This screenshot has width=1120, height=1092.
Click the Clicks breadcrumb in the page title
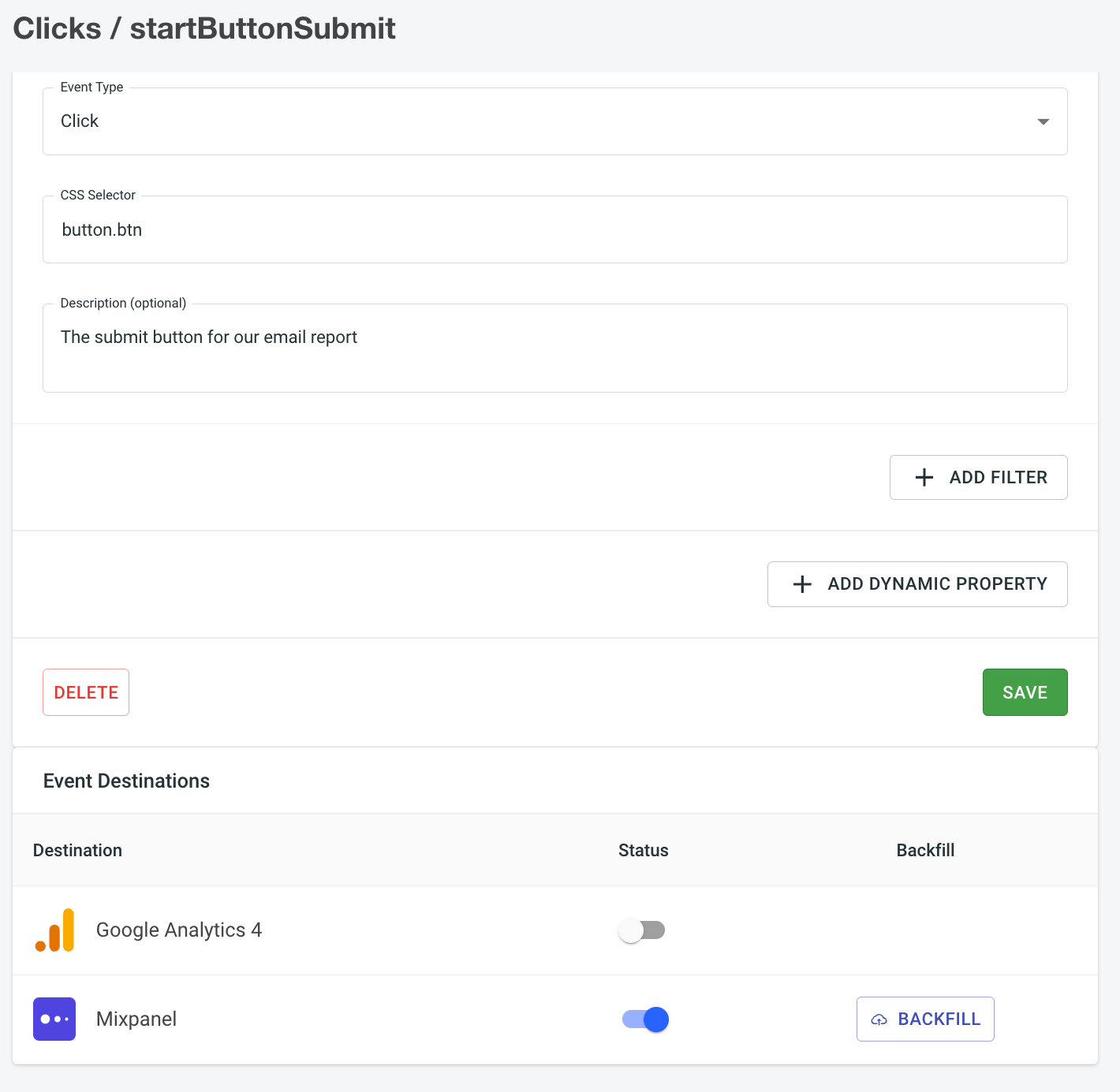click(57, 28)
